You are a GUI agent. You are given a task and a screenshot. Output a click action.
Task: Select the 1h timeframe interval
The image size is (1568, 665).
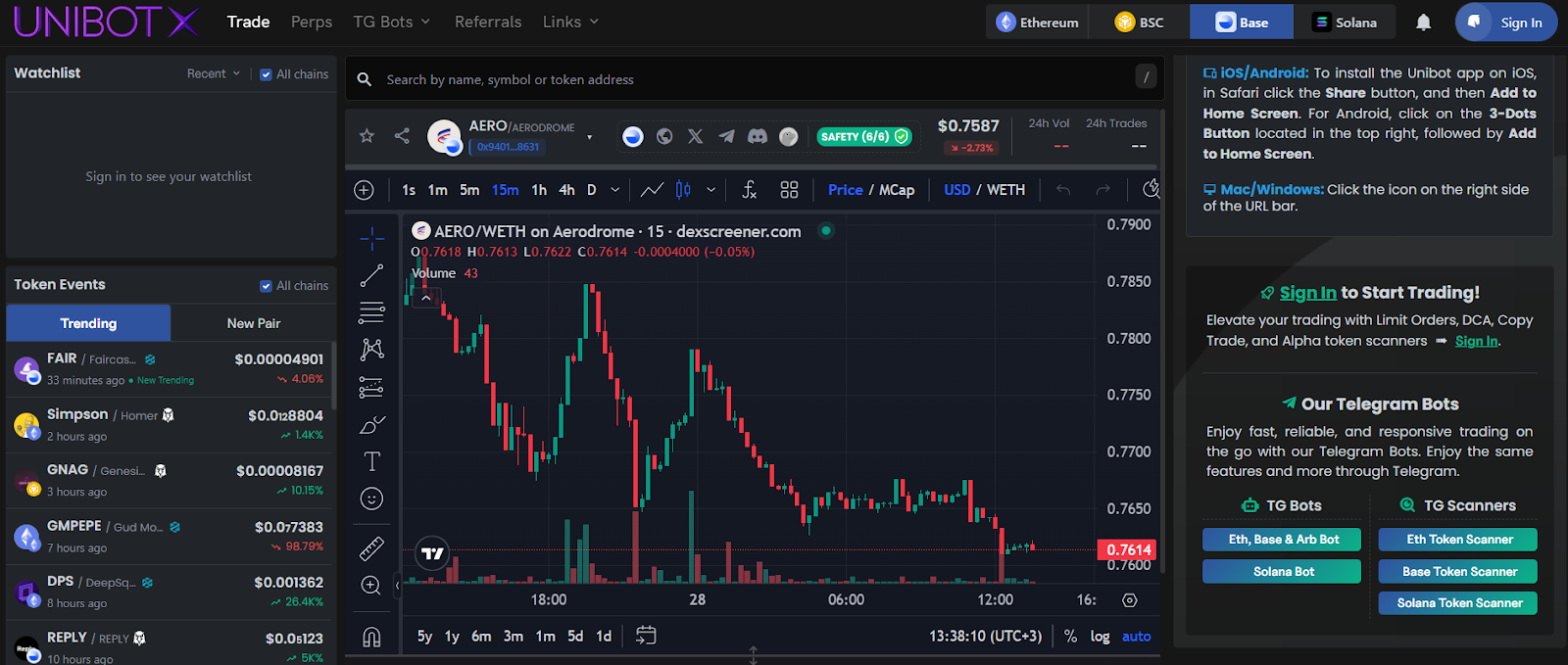pos(539,190)
